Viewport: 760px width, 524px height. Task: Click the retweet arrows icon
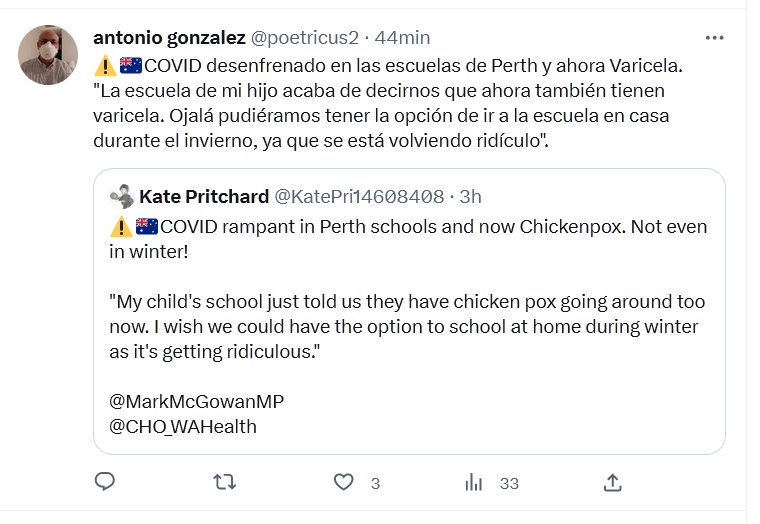click(x=225, y=482)
